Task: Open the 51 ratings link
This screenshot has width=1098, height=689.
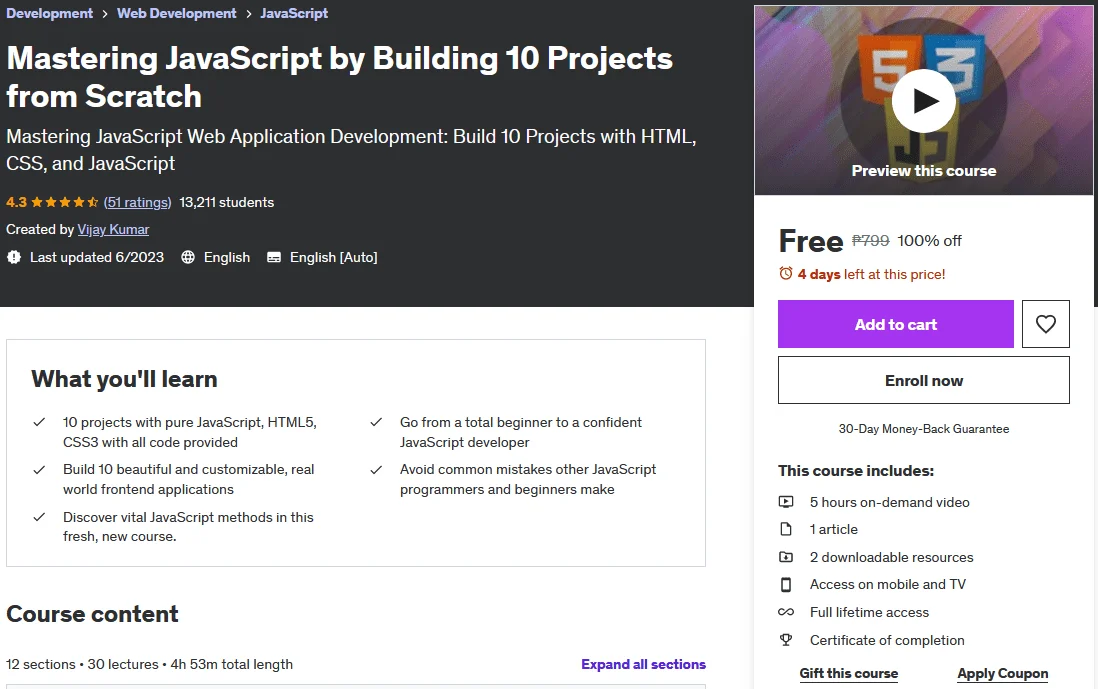Action: pyautogui.click(x=137, y=202)
